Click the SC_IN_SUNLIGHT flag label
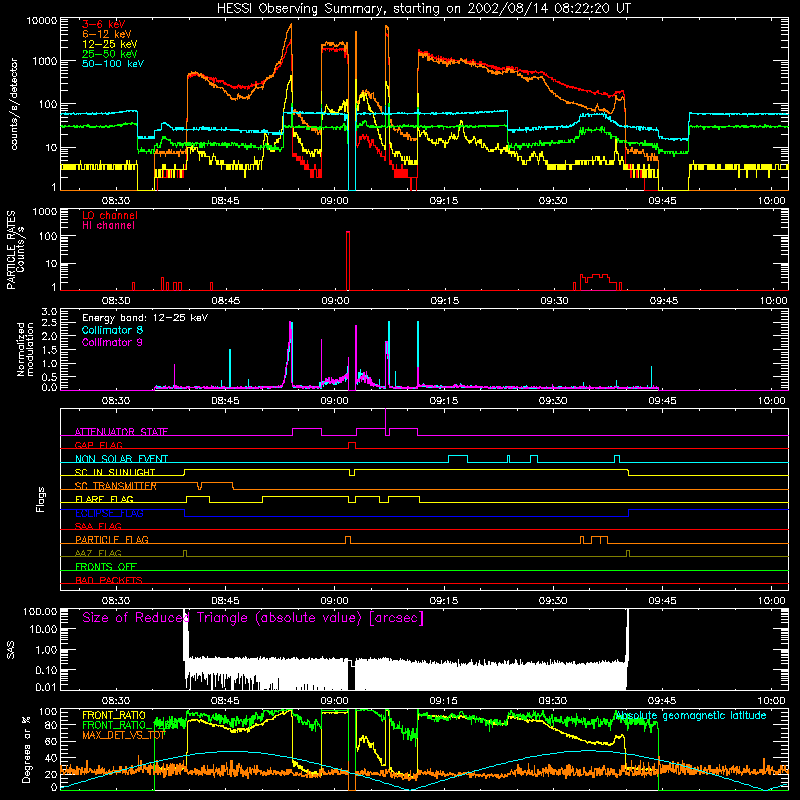Screen dimensions: 800x800 (x=115, y=472)
